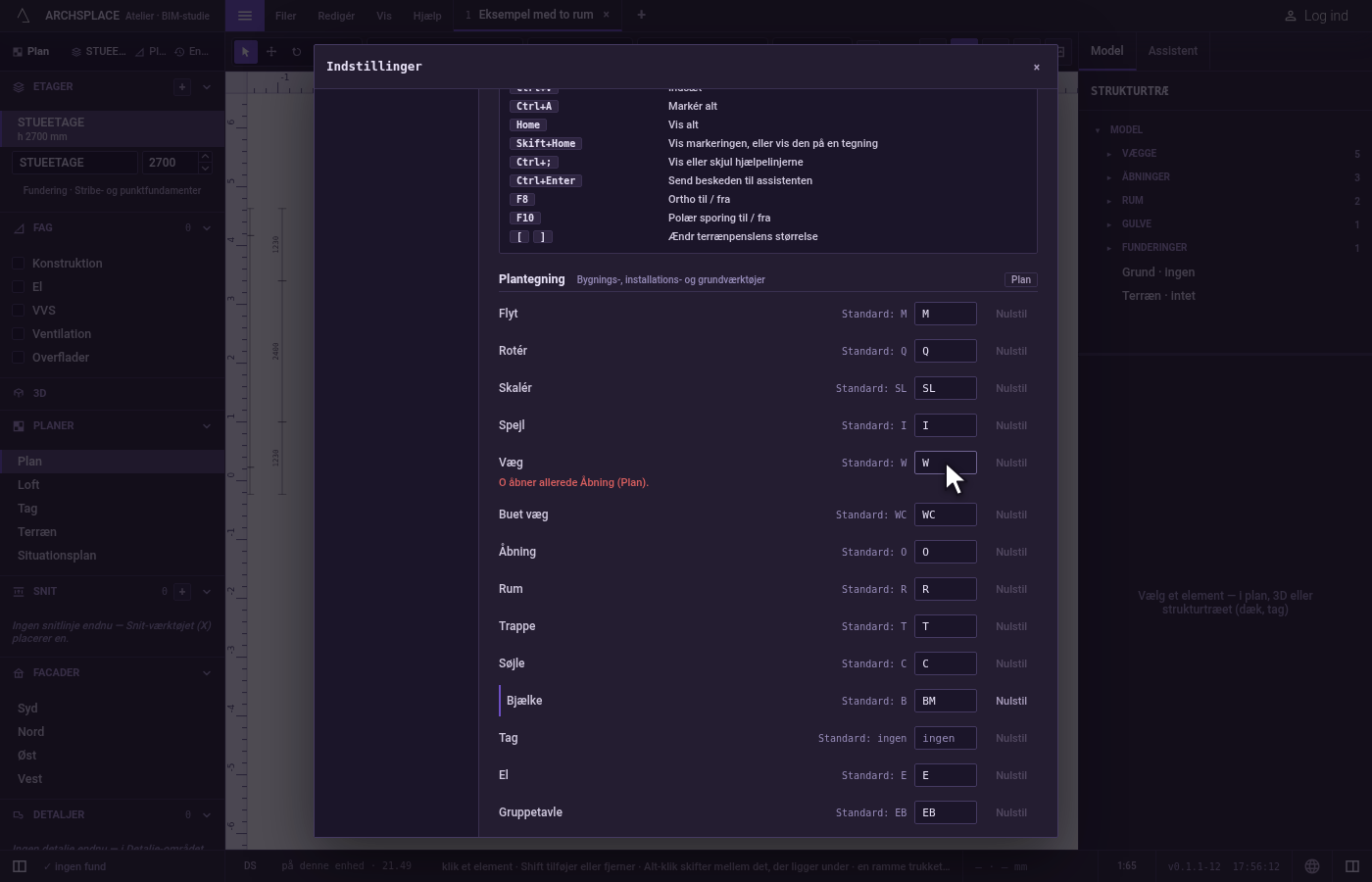This screenshot has height=882, width=1372.
Task: Close the Indstillinger dialog
Action: click(x=1036, y=67)
